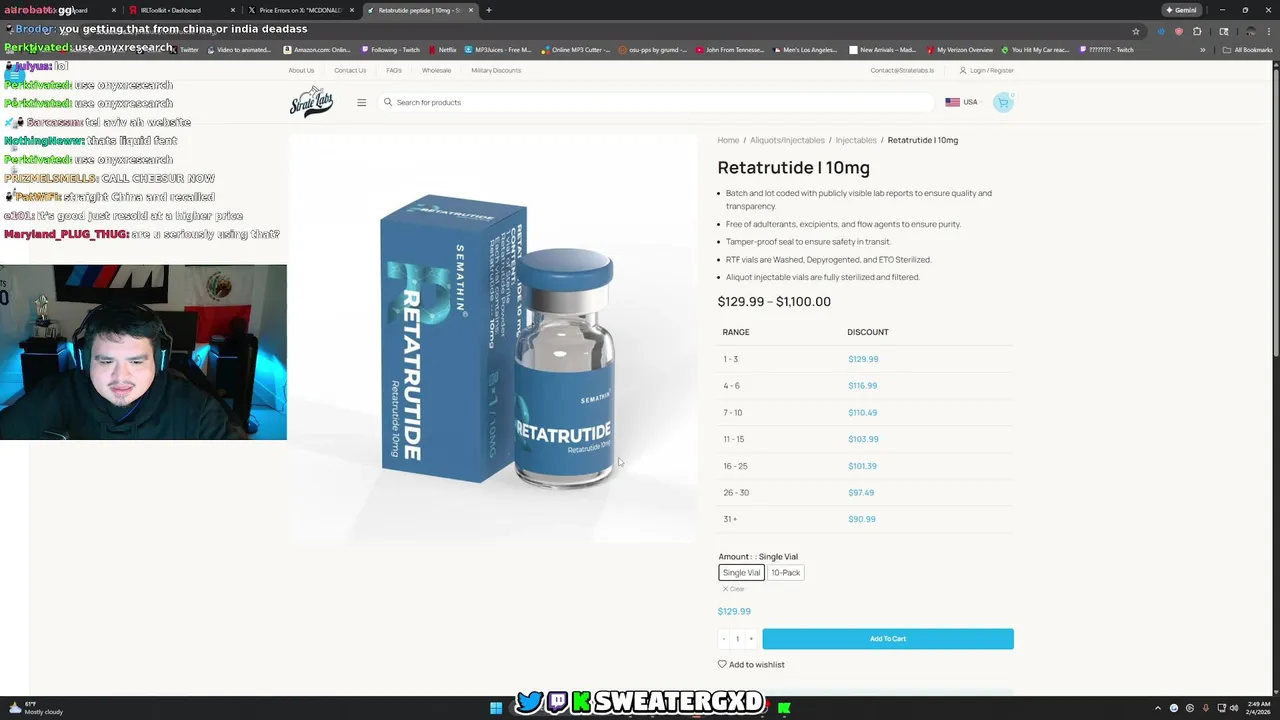The height and width of the screenshot is (720, 1280).
Task: Select the Single Vial amount option
Action: [x=741, y=573]
